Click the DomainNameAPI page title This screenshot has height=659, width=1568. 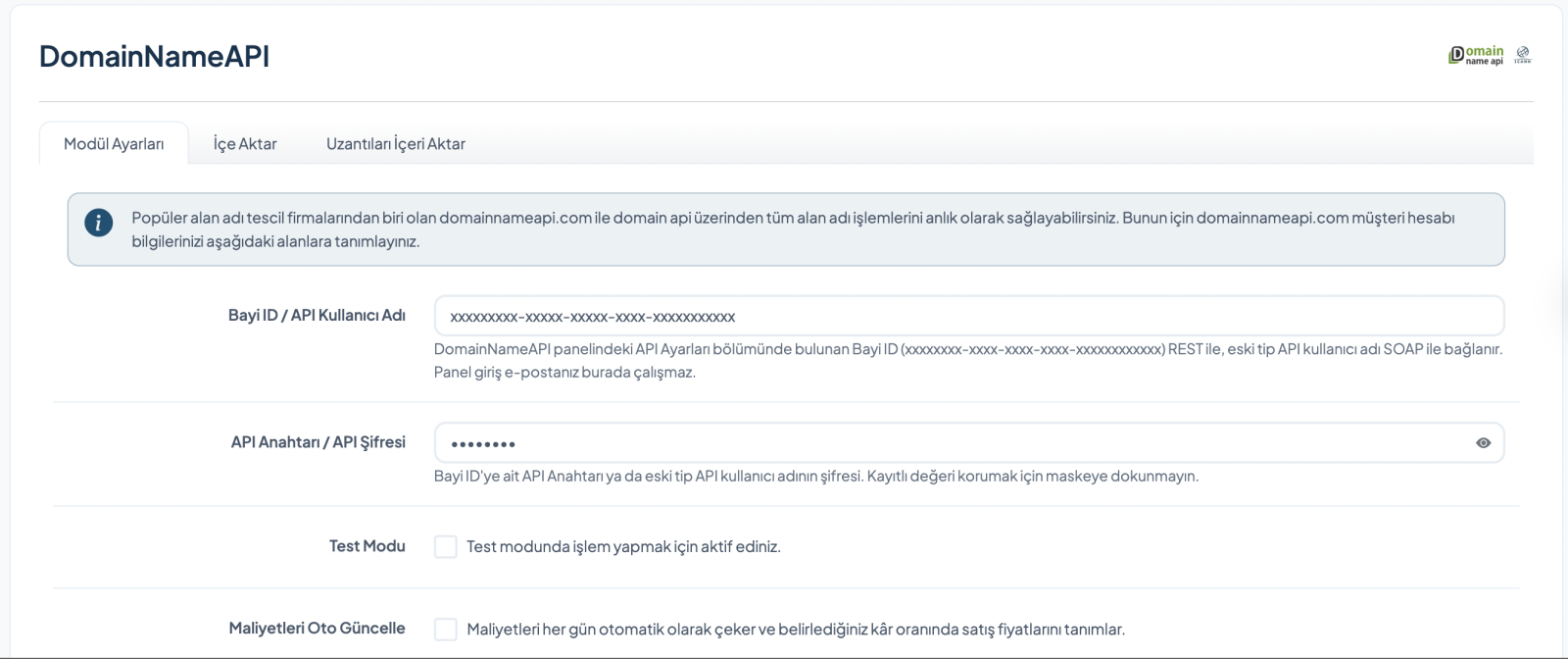point(154,56)
